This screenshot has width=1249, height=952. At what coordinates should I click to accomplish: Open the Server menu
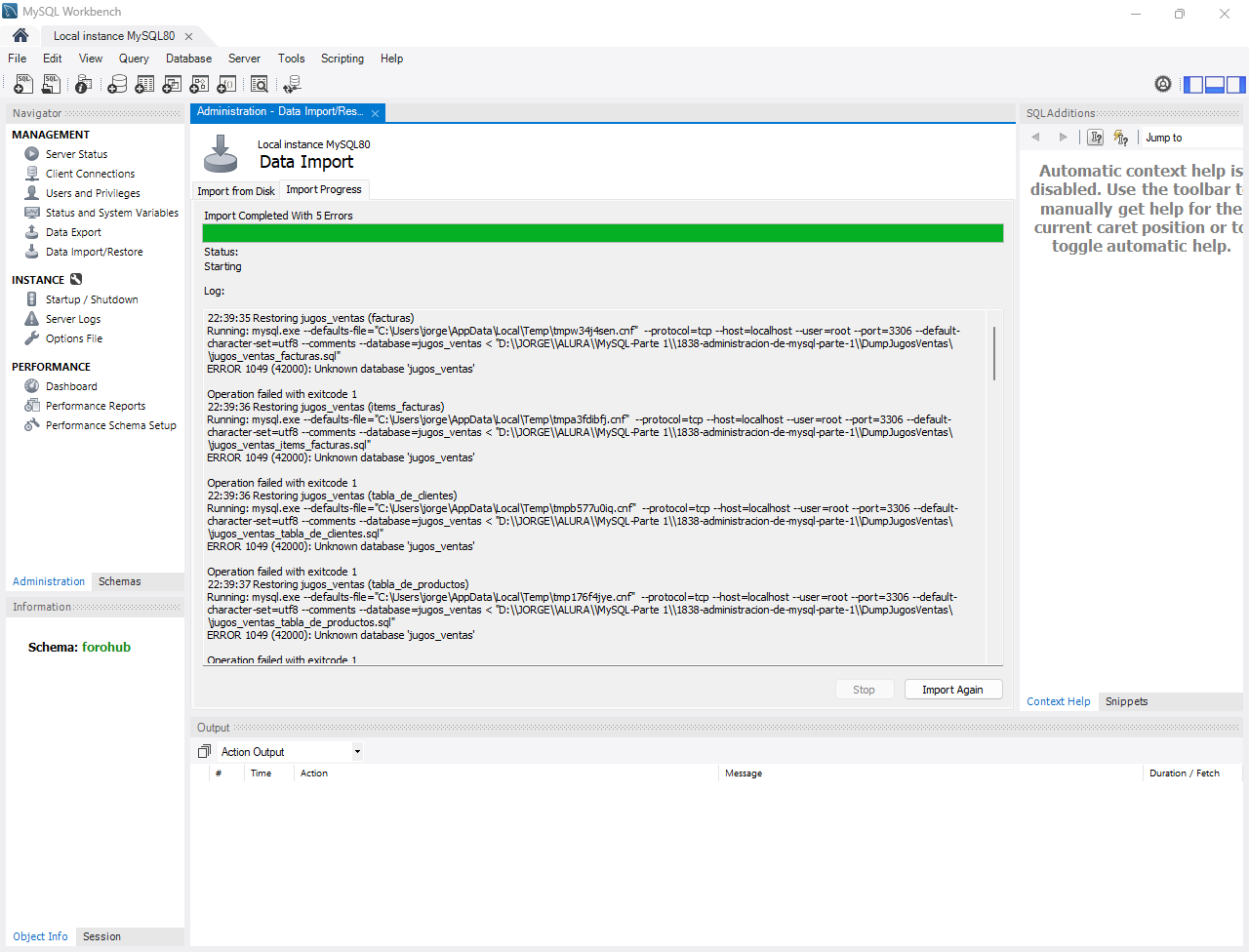point(244,59)
